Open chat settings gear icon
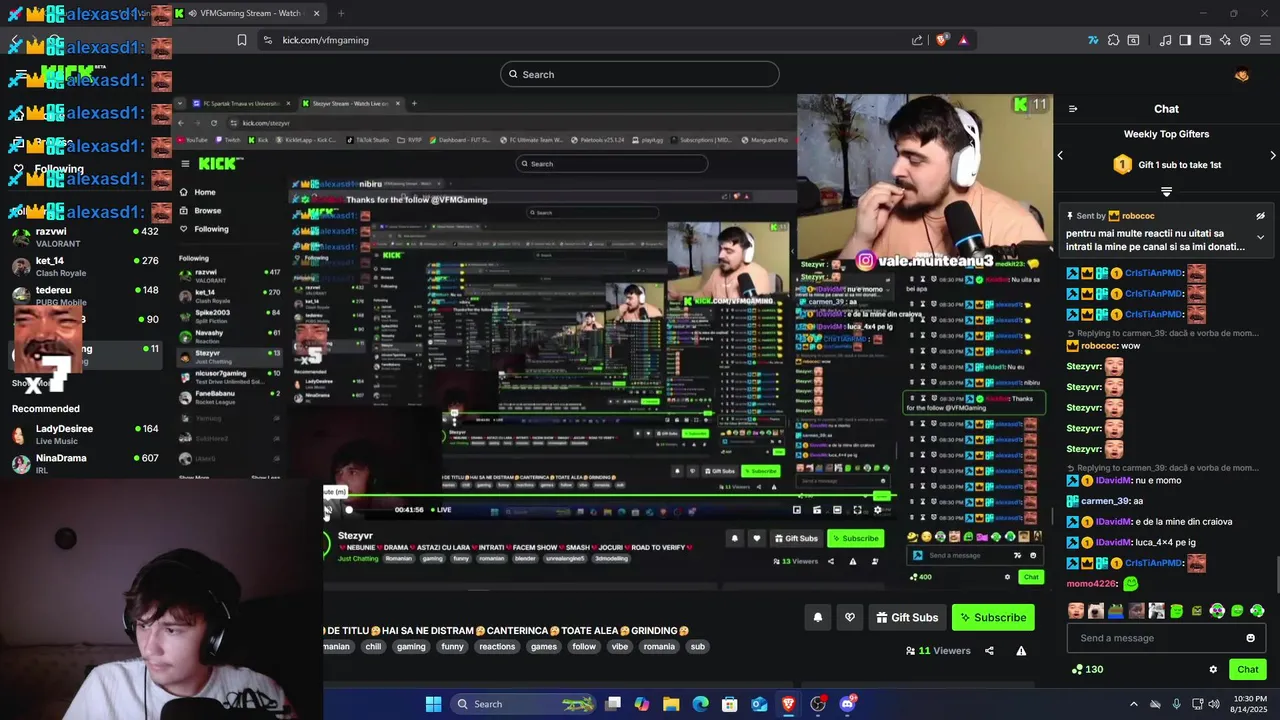Viewport: 1280px width, 720px height. (1213, 670)
